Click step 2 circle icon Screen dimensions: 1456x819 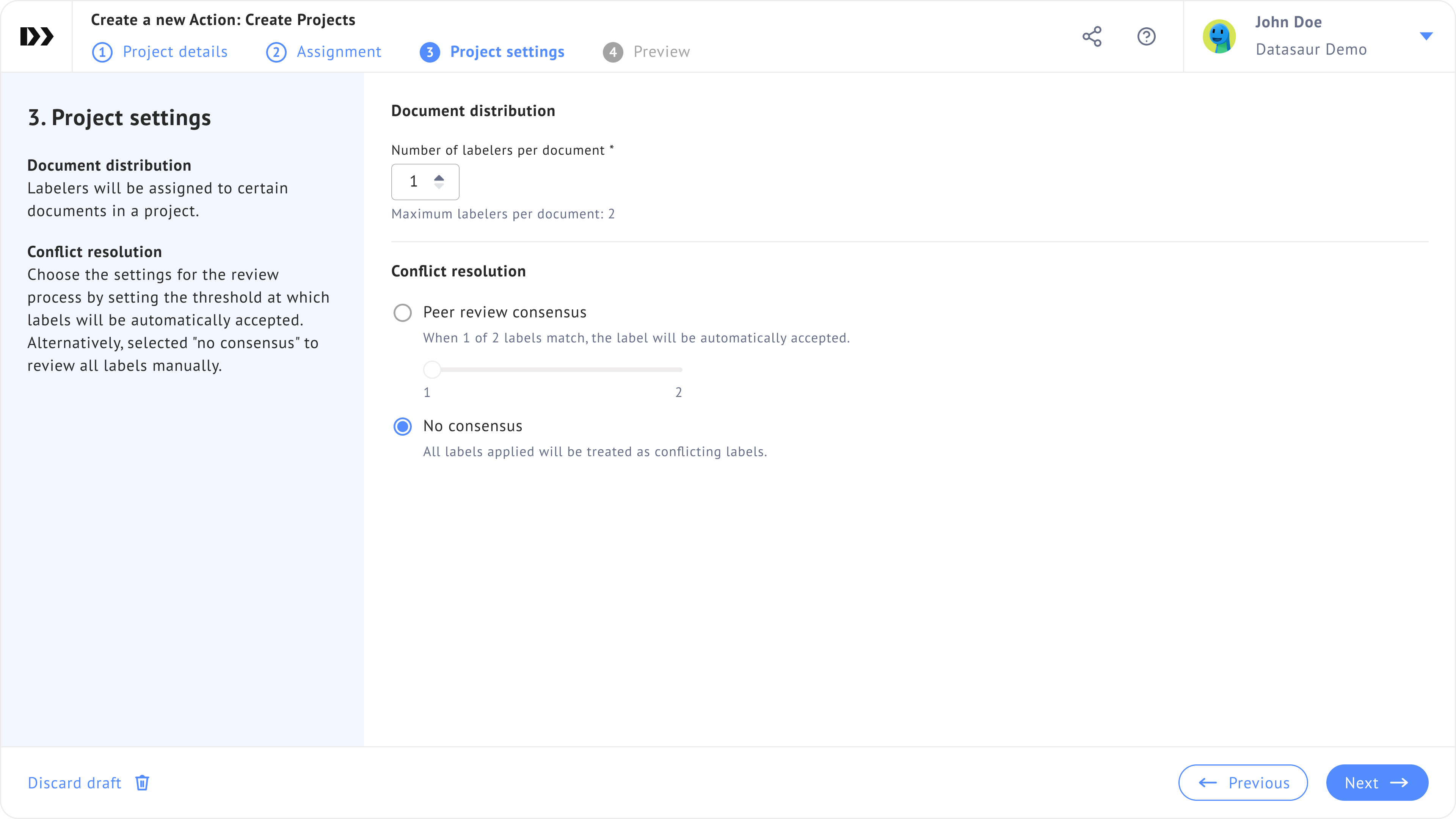276,52
